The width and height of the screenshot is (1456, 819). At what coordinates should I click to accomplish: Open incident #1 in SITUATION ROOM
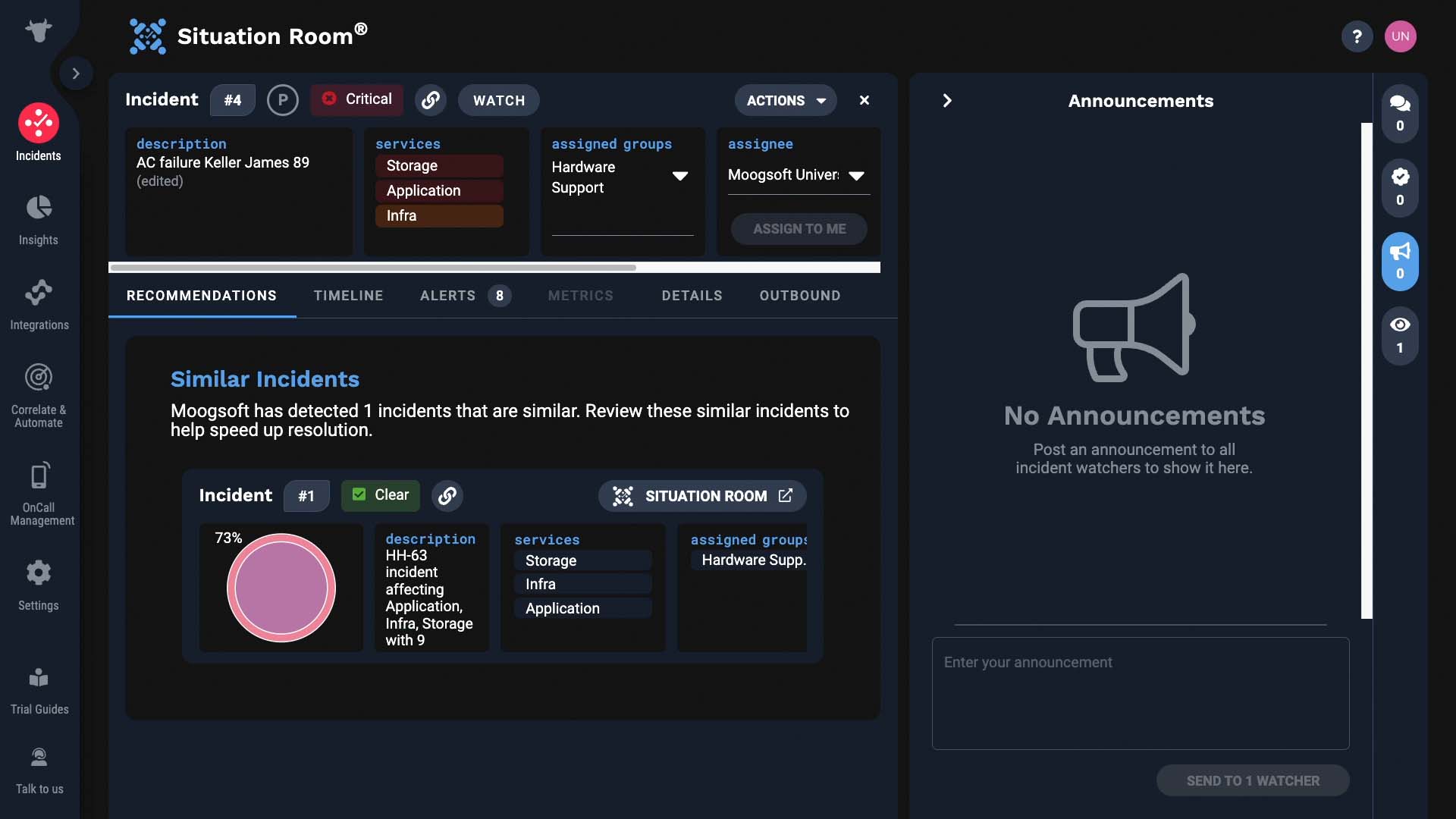[x=701, y=496]
